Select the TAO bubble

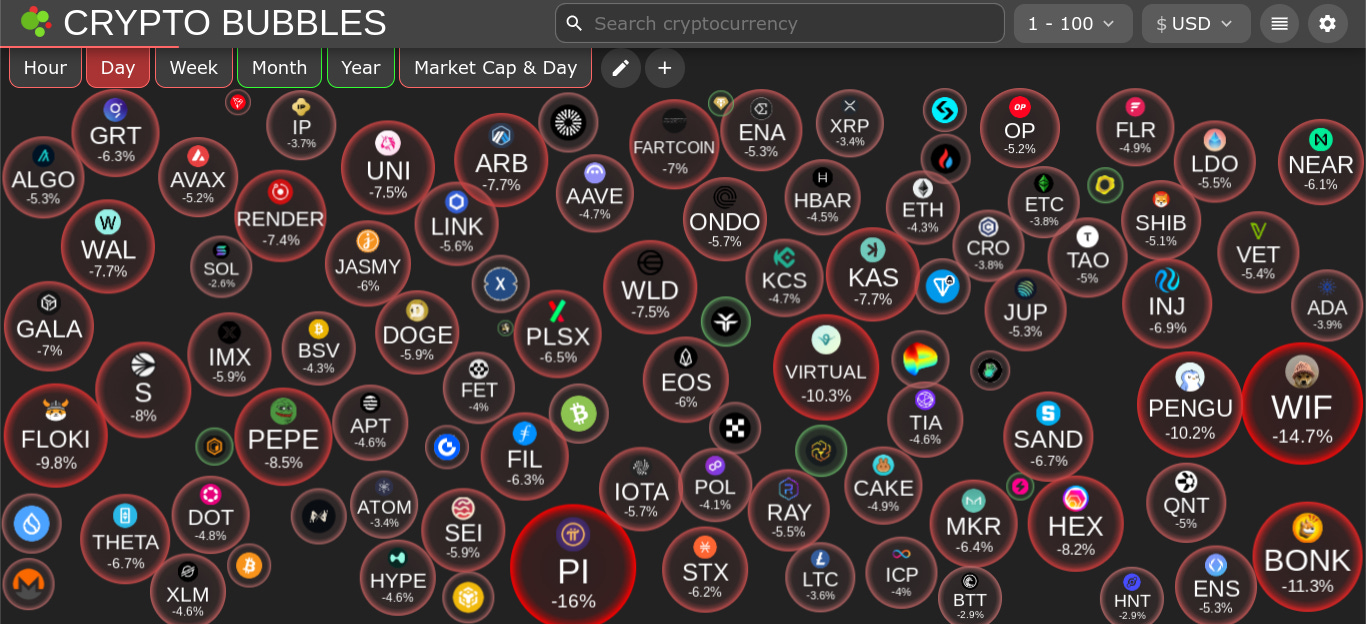pos(1087,257)
